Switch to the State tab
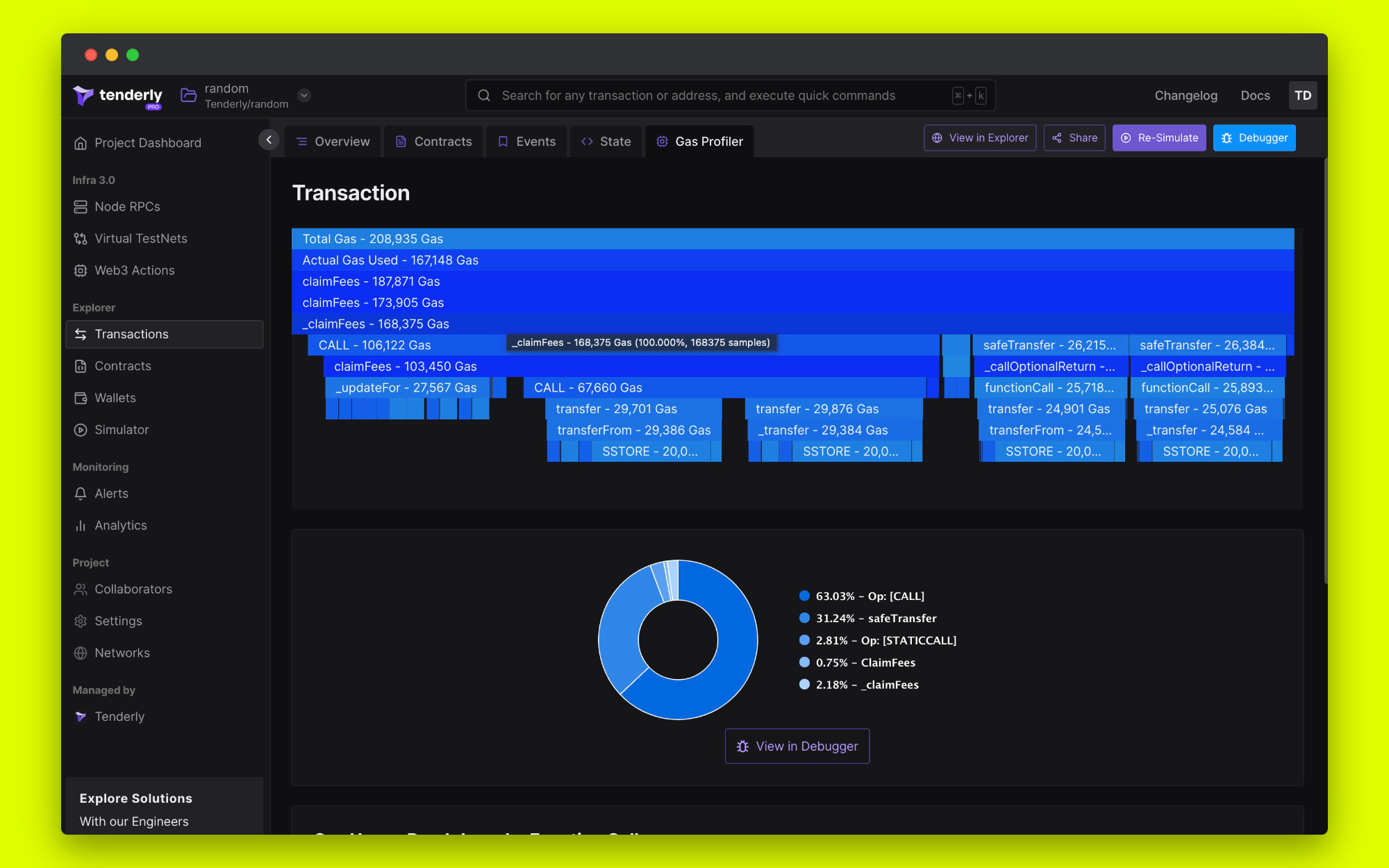Screen dimensions: 1389x868 606,141
